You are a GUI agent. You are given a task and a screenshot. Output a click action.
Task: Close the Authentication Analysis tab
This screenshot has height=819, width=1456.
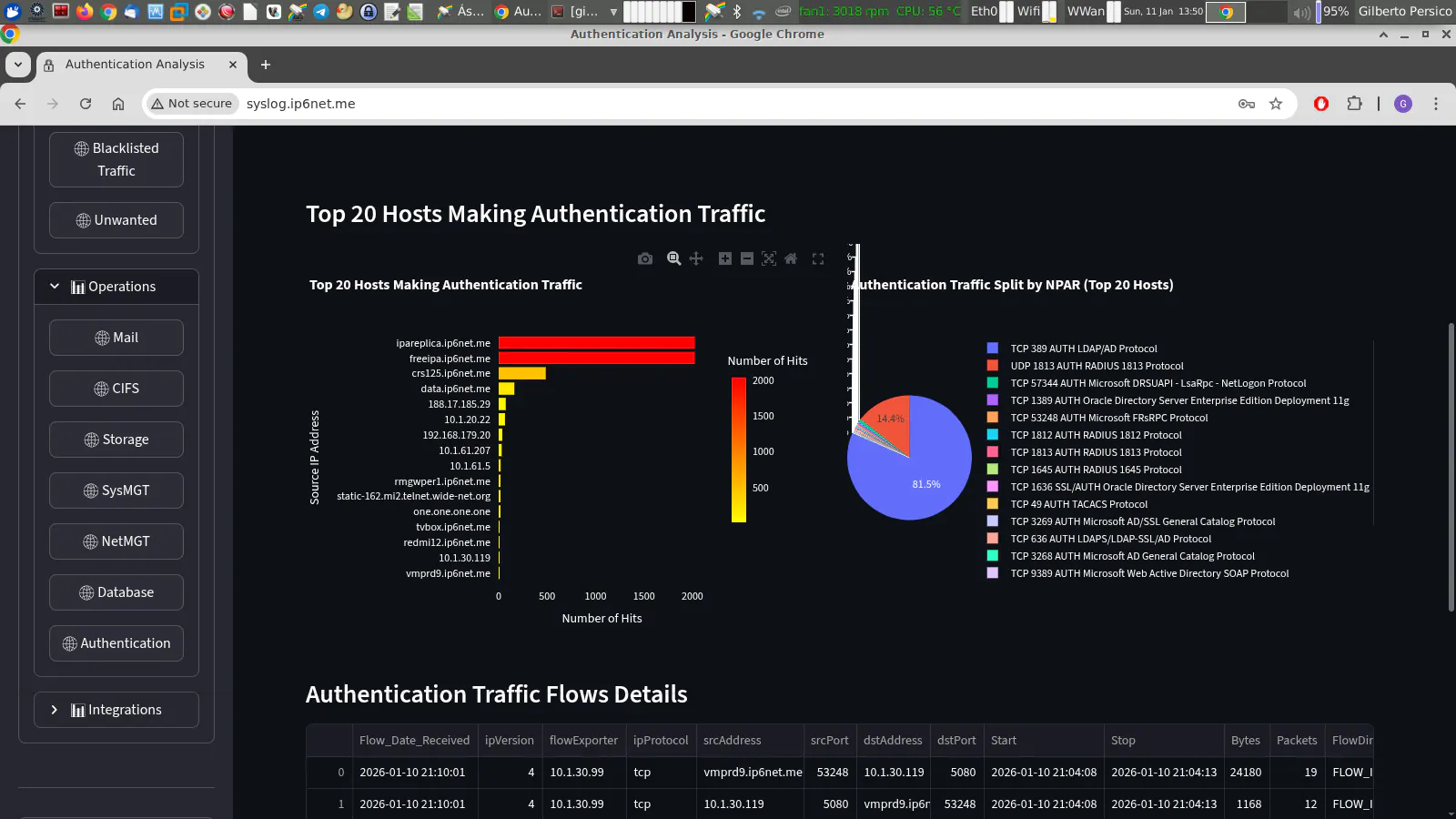click(x=233, y=65)
